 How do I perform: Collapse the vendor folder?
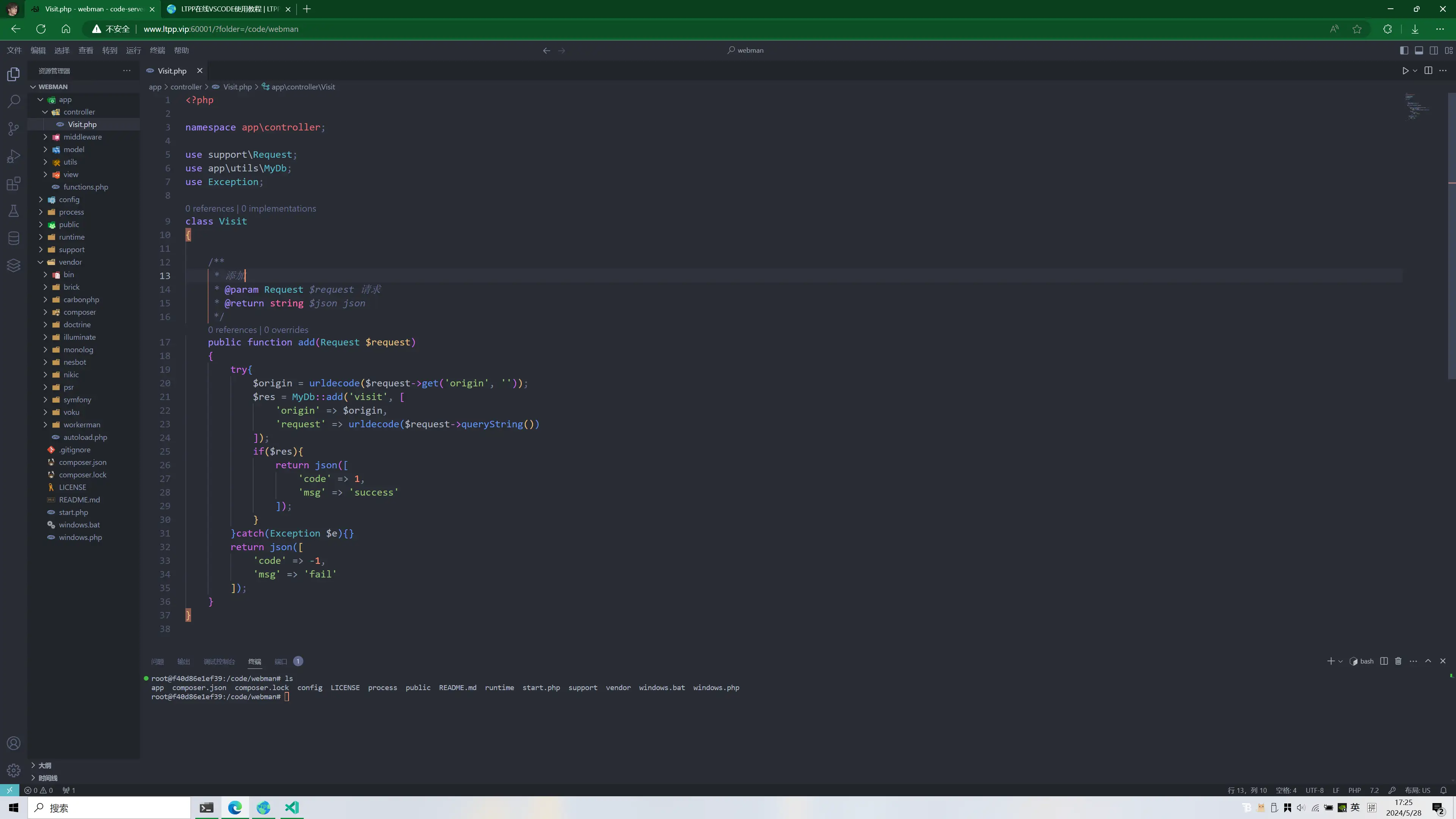70,262
